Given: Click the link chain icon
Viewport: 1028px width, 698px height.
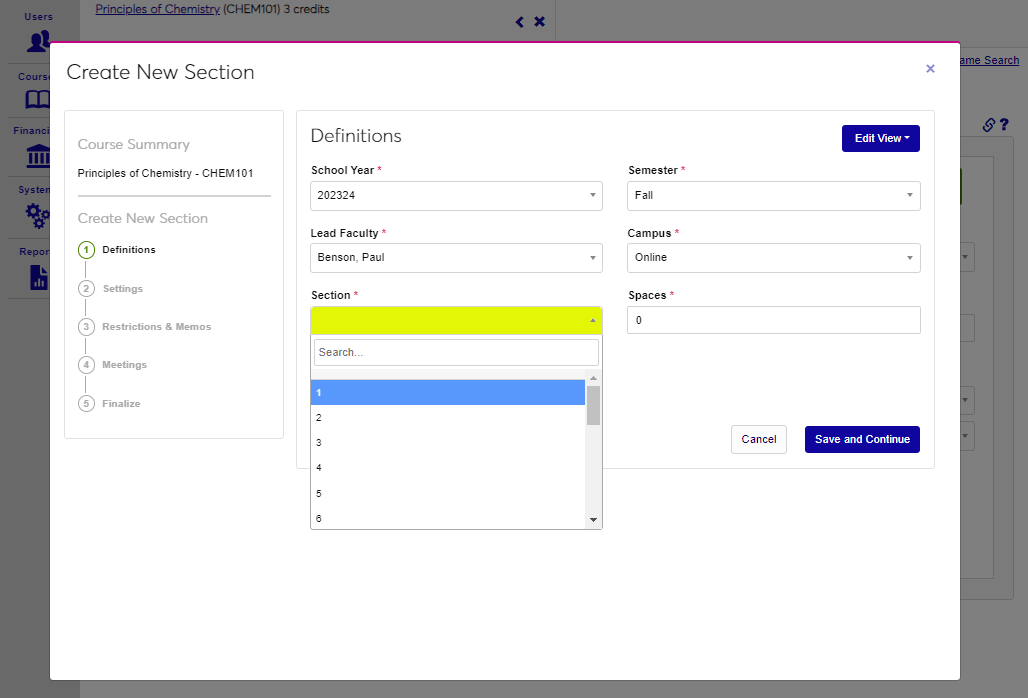Looking at the screenshot, I should click(x=988, y=125).
